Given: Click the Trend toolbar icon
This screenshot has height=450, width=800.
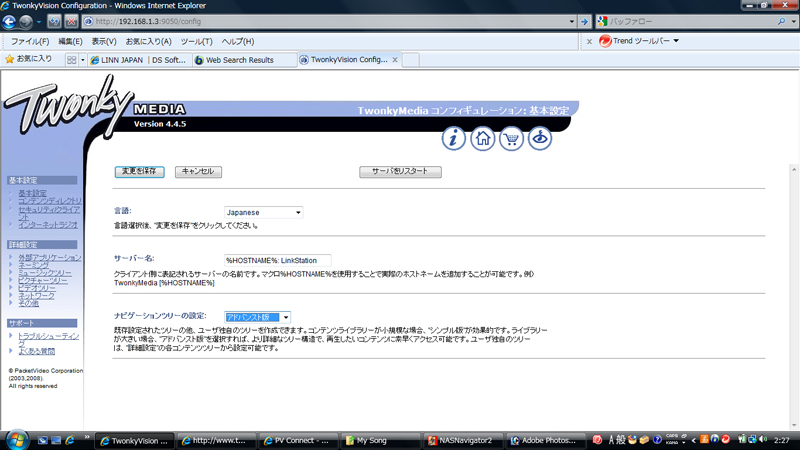Looking at the screenshot, I should (605, 41).
